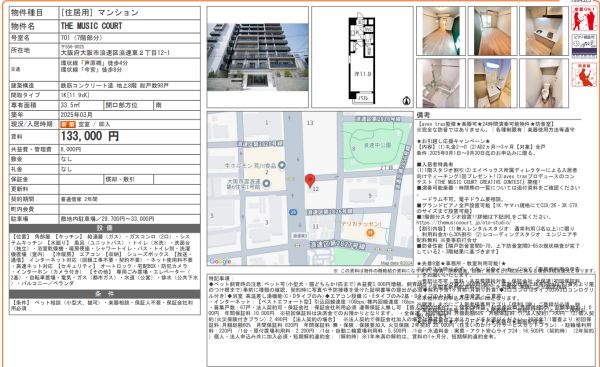Click the access line 環状線「今宮」徒歩8分

(91, 70)
